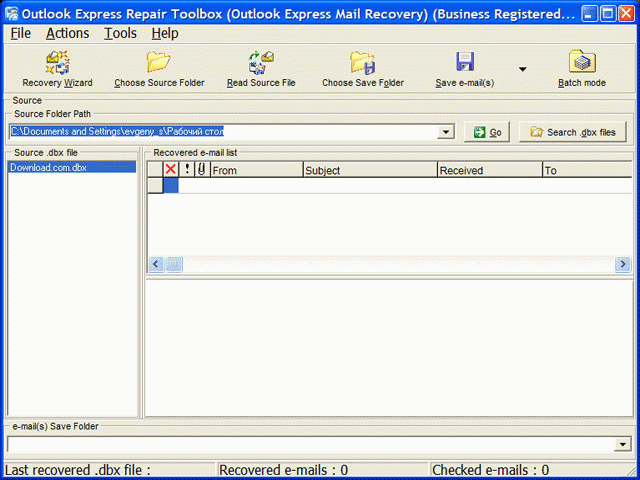Screen dimensions: 640x480
Task: Click the red X column header
Action: (171, 169)
